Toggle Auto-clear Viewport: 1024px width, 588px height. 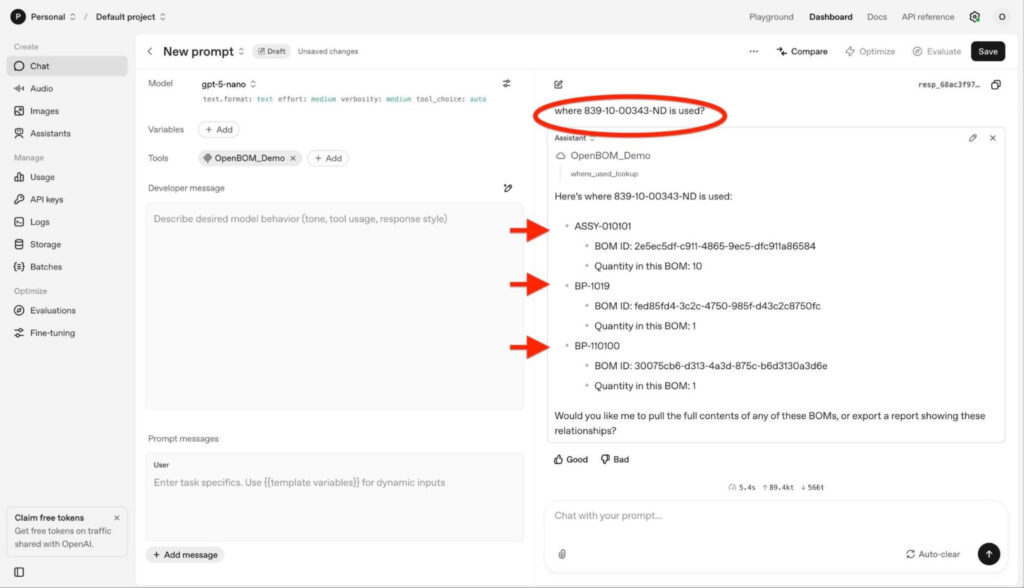(x=933, y=555)
